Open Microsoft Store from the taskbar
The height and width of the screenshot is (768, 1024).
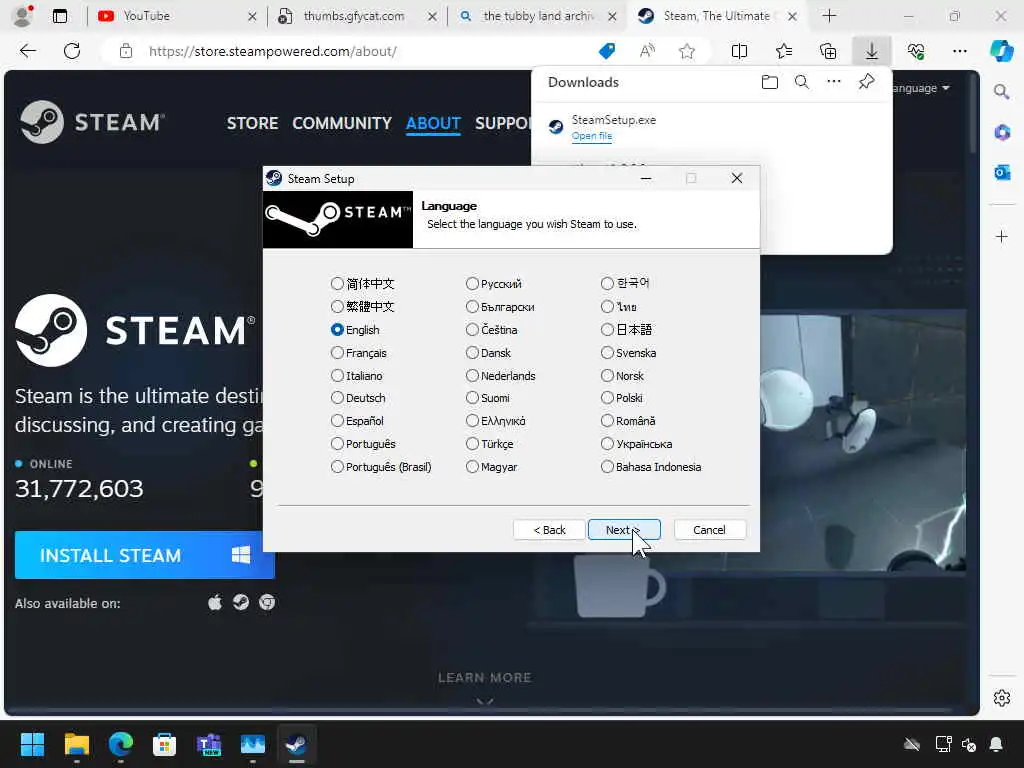click(x=164, y=744)
